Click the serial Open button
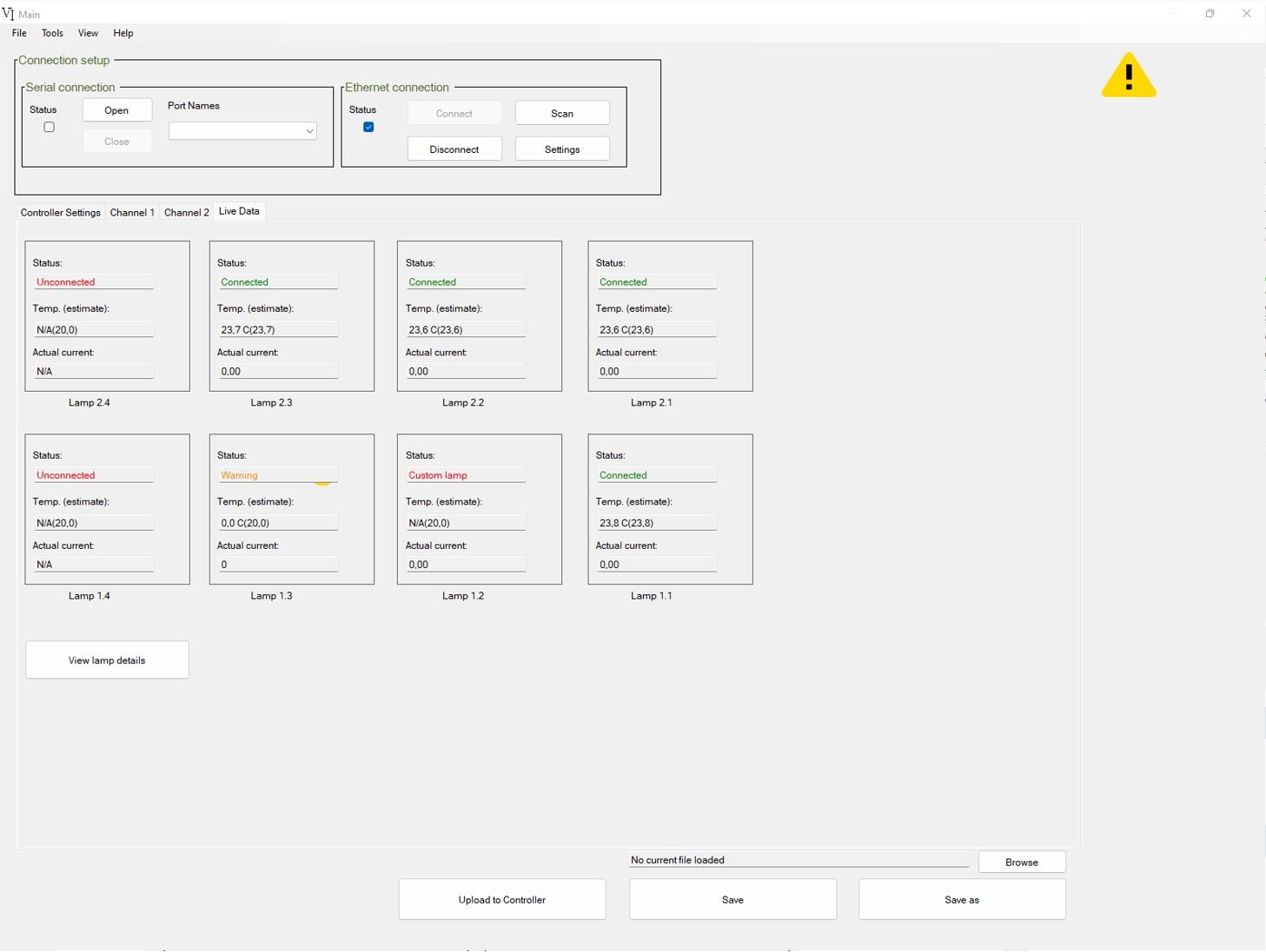This screenshot has width=1266, height=952. (x=116, y=110)
